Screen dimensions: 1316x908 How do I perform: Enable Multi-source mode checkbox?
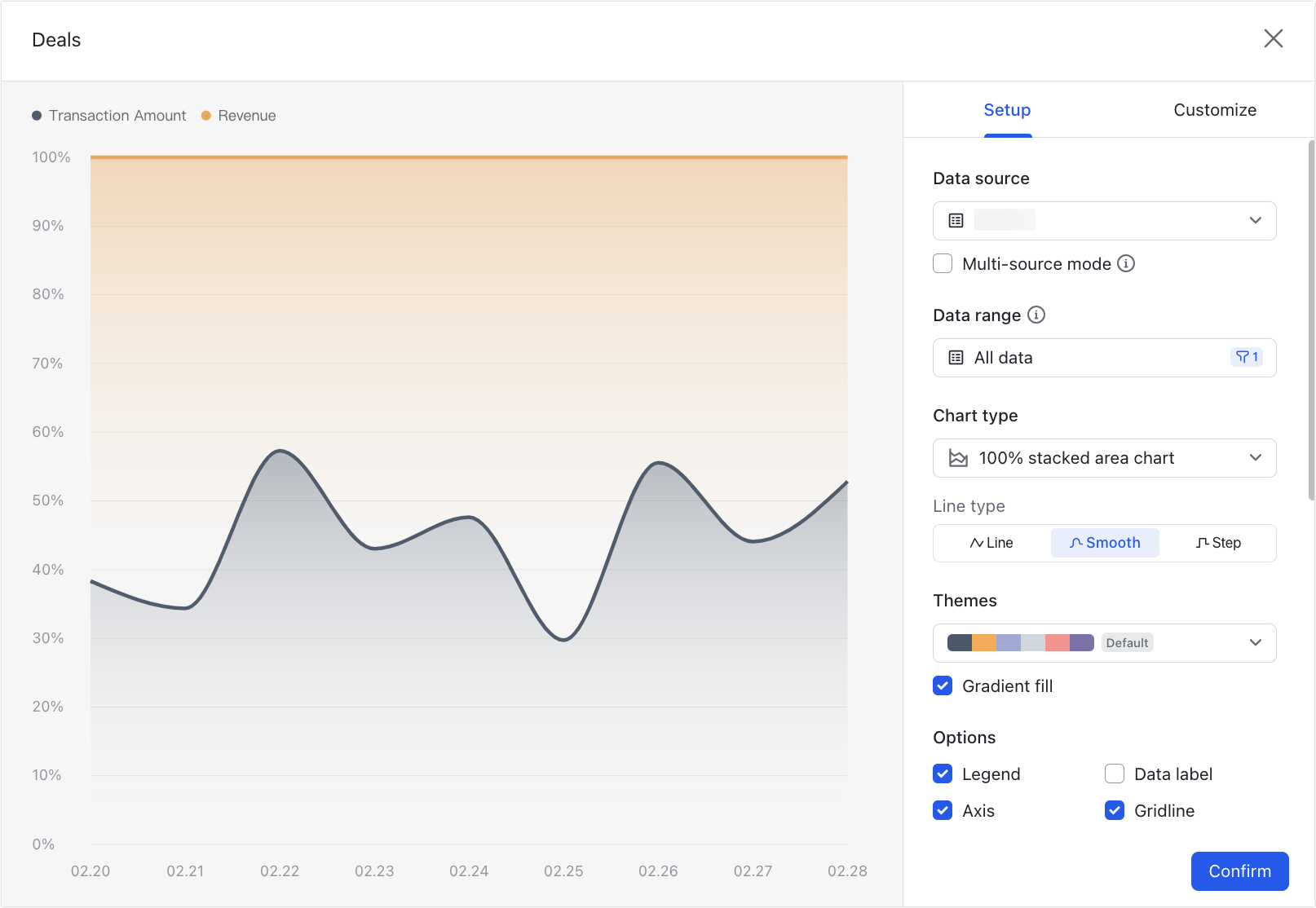pos(943,263)
